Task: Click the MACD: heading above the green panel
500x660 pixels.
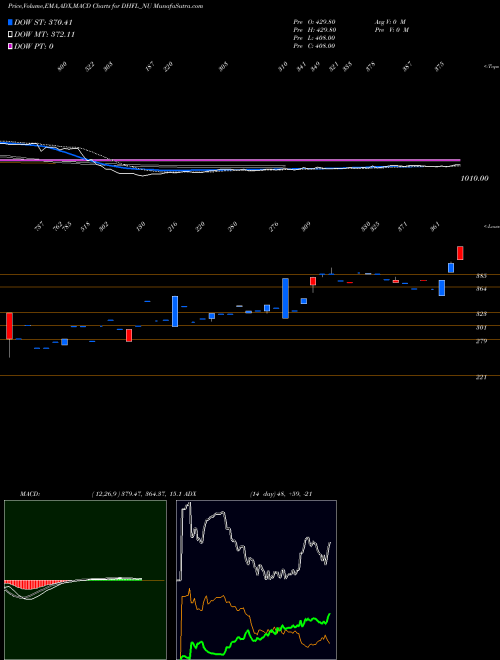Action: tap(30, 494)
